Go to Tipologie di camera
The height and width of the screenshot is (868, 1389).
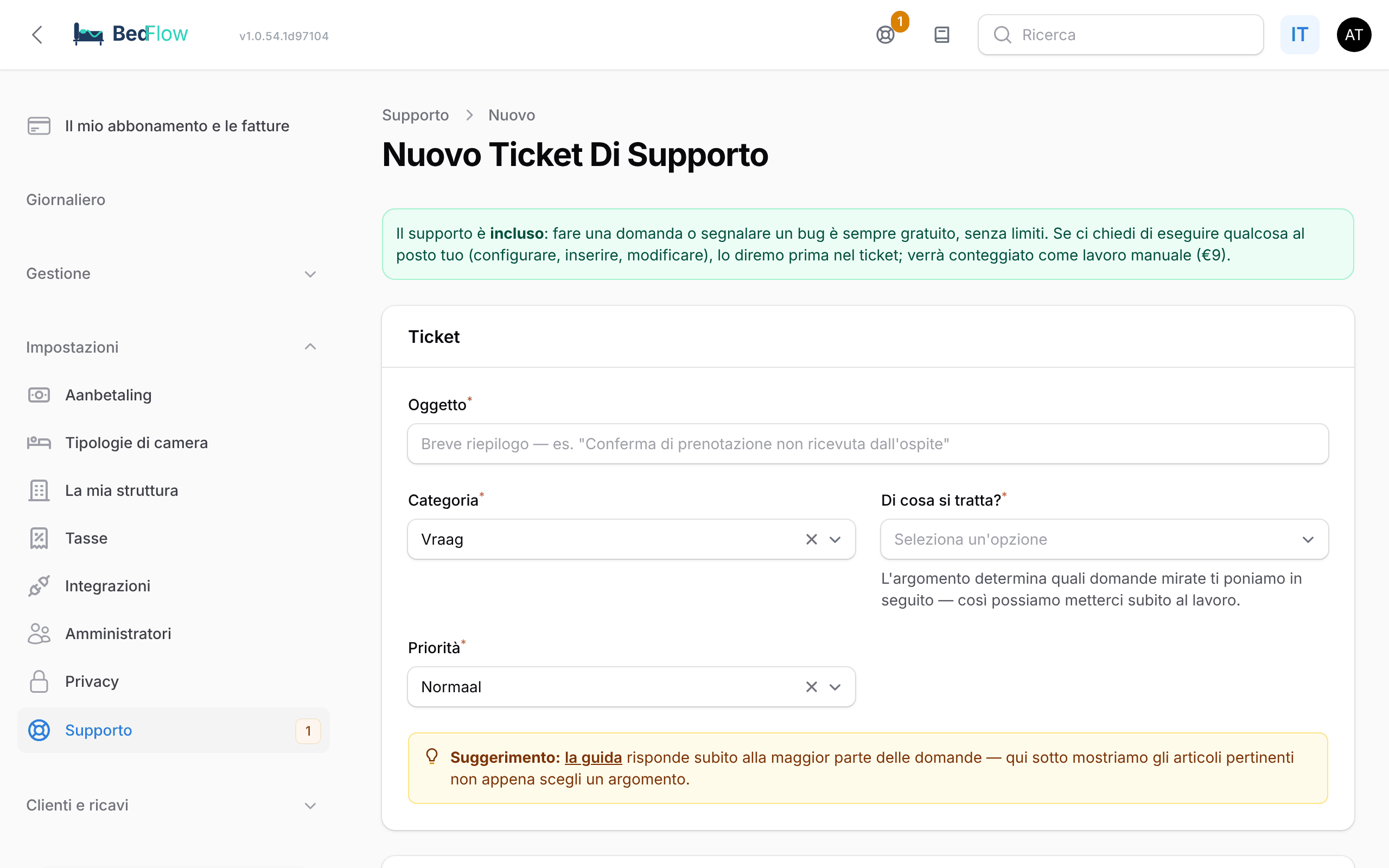coord(172,443)
